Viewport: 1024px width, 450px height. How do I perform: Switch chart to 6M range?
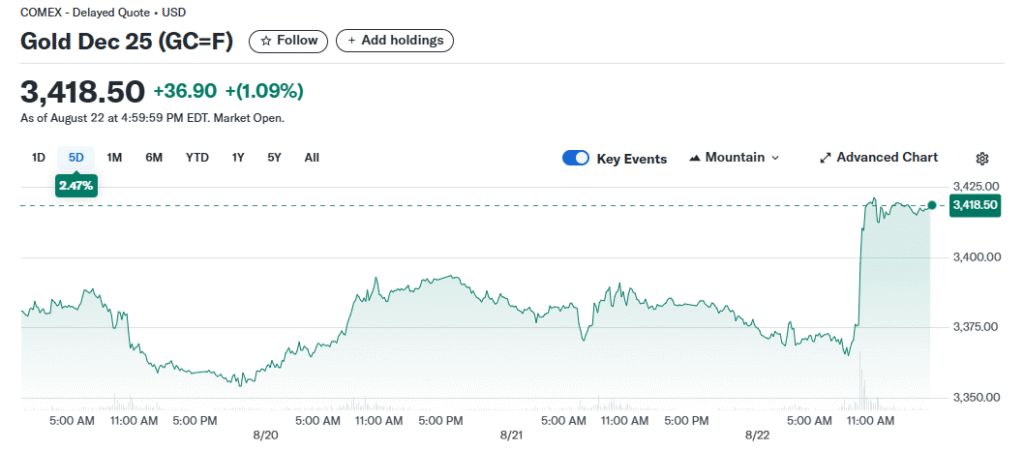[x=154, y=157]
